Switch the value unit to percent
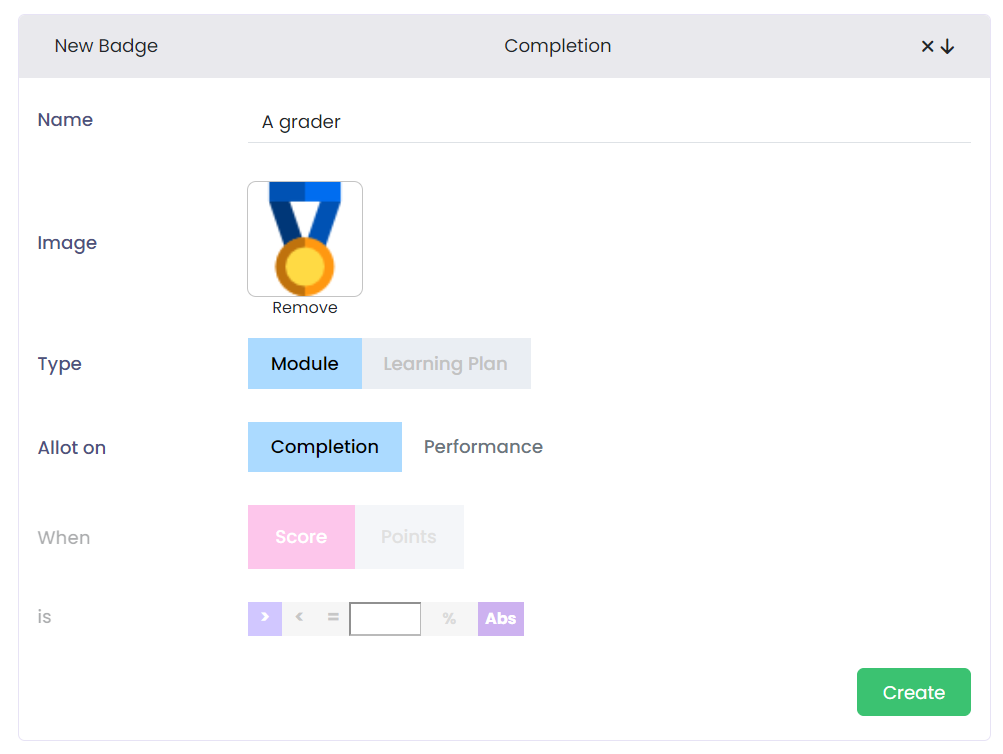 449,619
